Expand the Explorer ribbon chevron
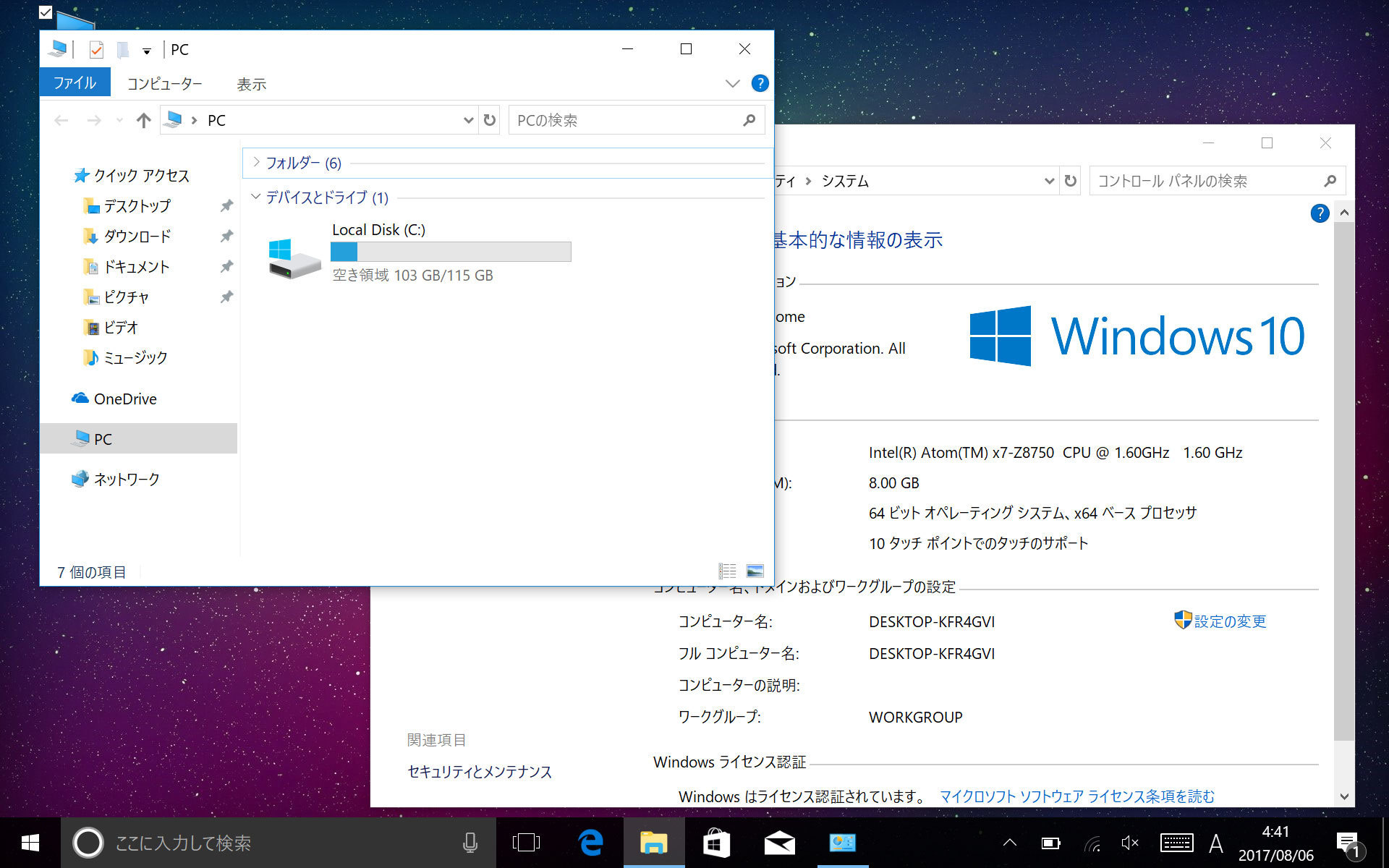1389x868 pixels. pos(732,83)
